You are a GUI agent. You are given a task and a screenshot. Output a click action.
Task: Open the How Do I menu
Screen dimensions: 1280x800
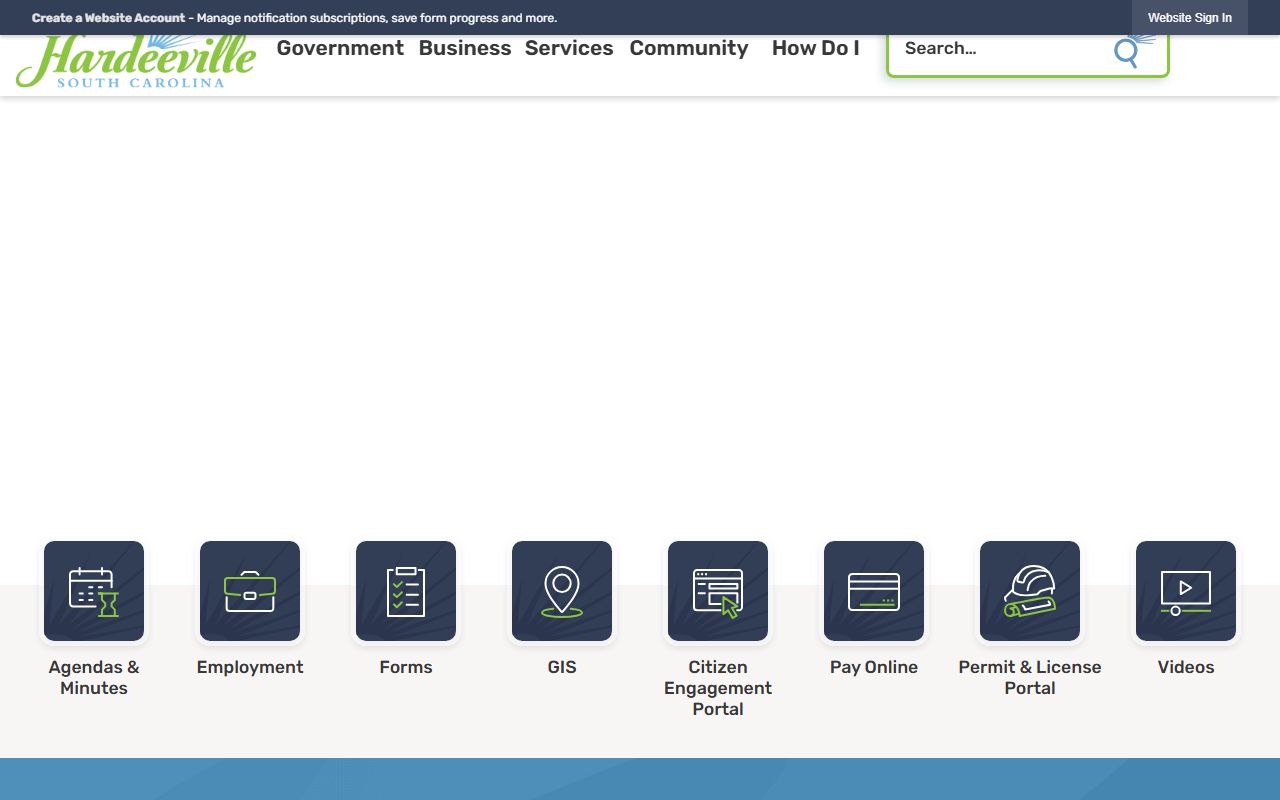(x=816, y=48)
